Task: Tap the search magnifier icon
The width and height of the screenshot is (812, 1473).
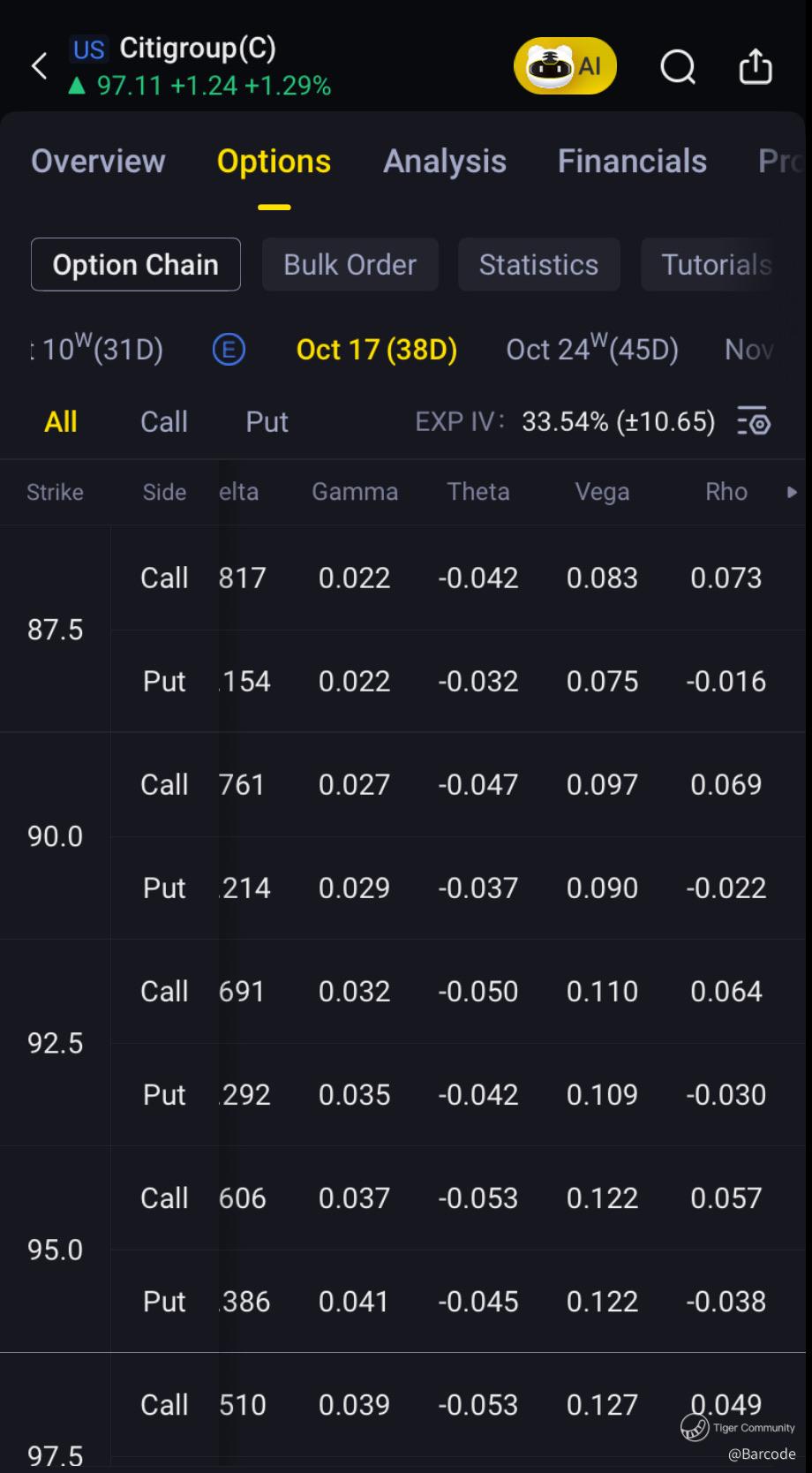Action: click(x=678, y=66)
